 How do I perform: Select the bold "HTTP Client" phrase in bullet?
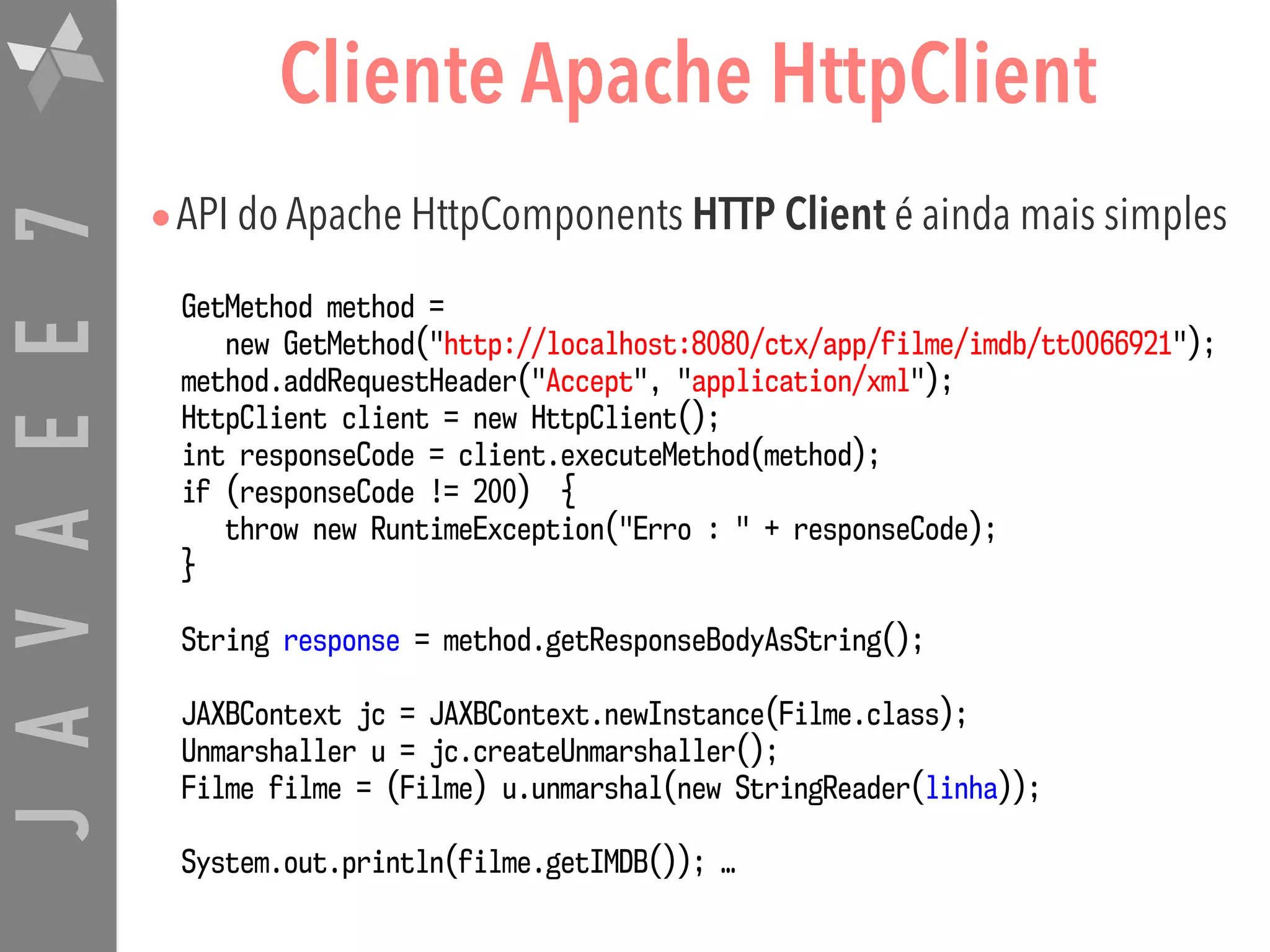pos(789,214)
